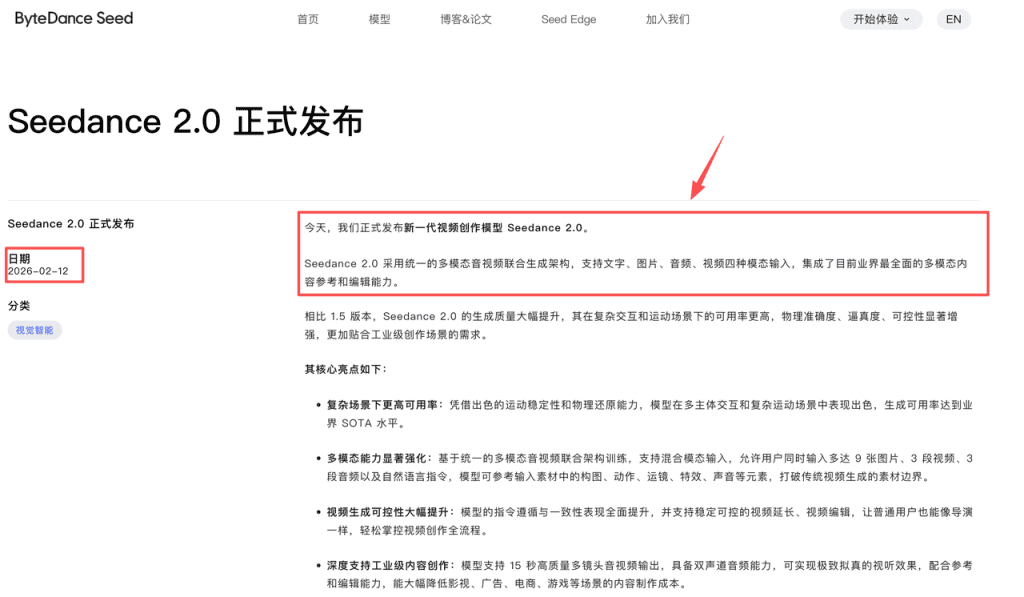Select the date text 2026-02-12

coord(38,271)
